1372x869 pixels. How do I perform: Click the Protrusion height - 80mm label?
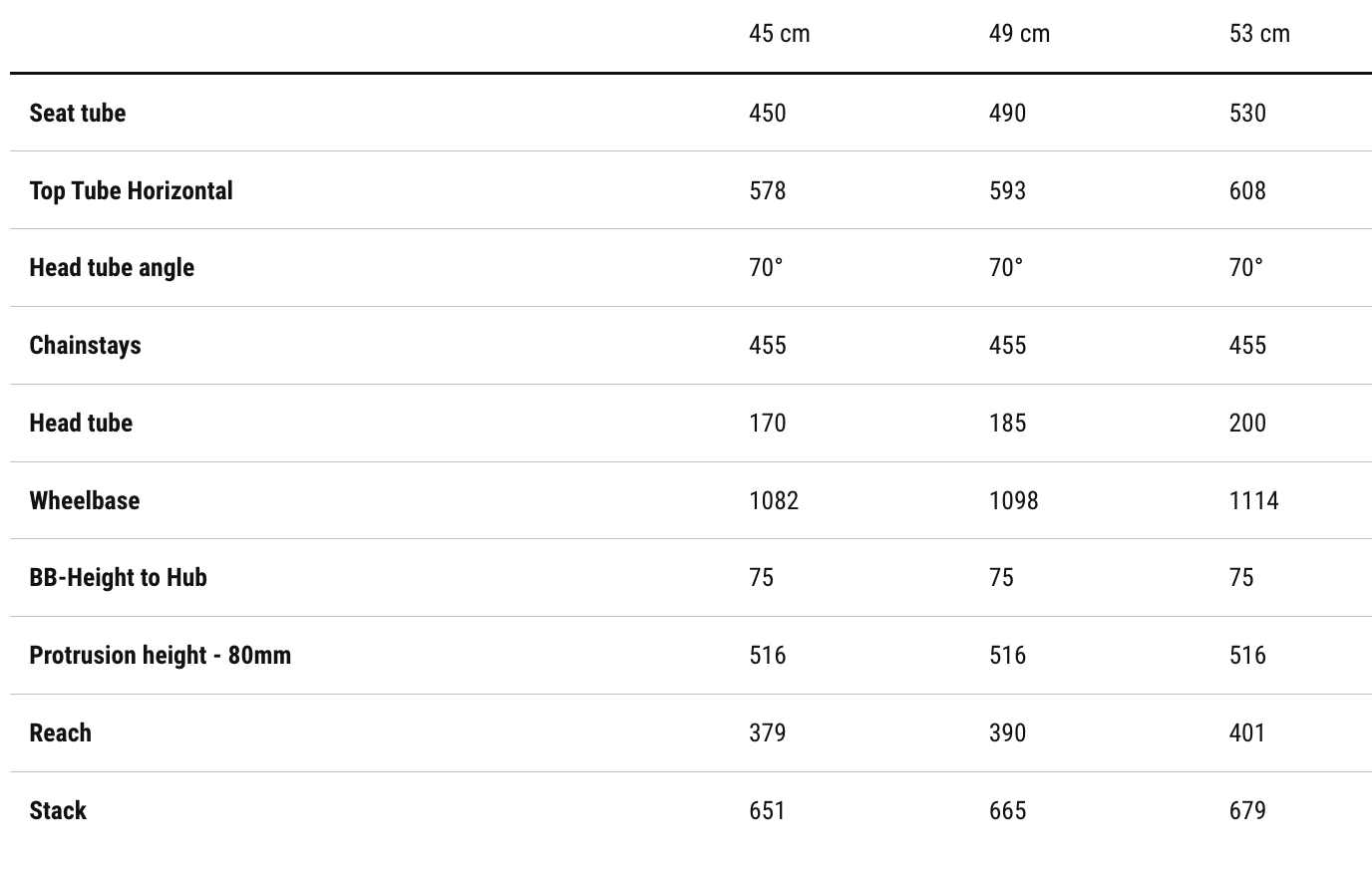click(160, 655)
